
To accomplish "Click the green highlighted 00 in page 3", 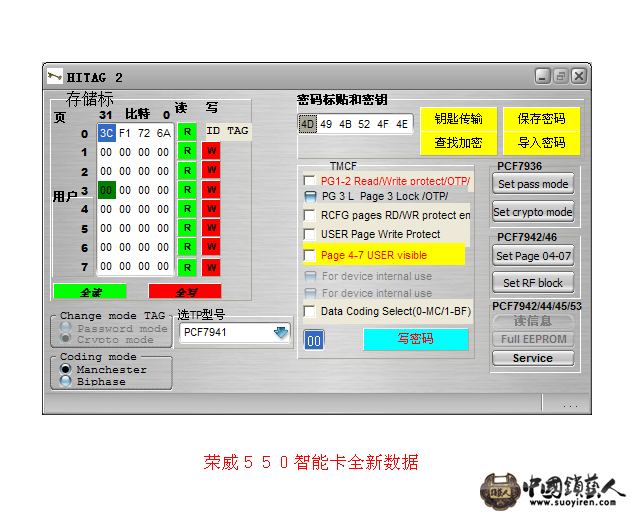I will [x=107, y=190].
